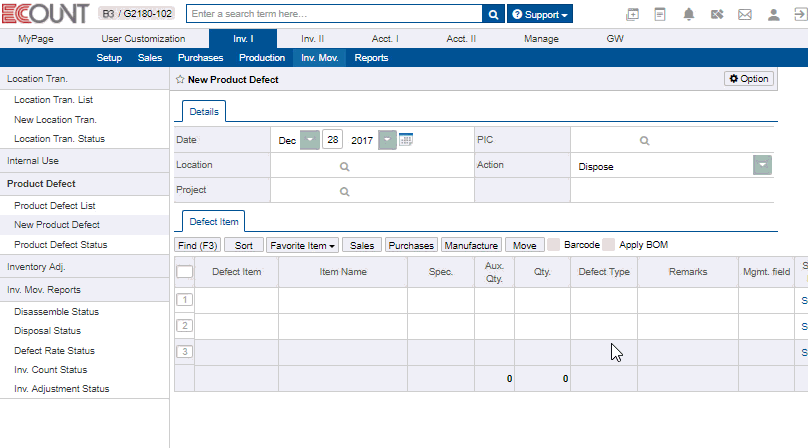Screen dimensions: 808x448
Task: Open the notifications bell icon
Action: (x=688, y=14)
